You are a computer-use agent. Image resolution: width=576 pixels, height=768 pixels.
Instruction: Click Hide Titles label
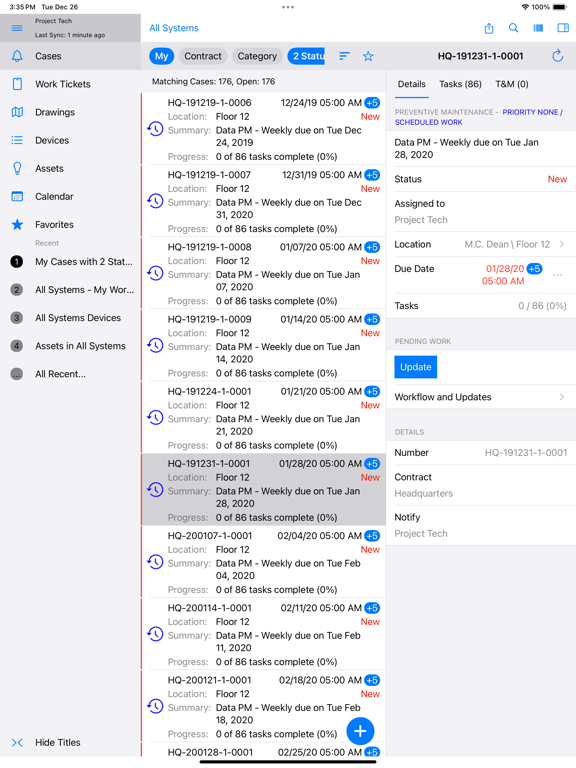[58, 743]
